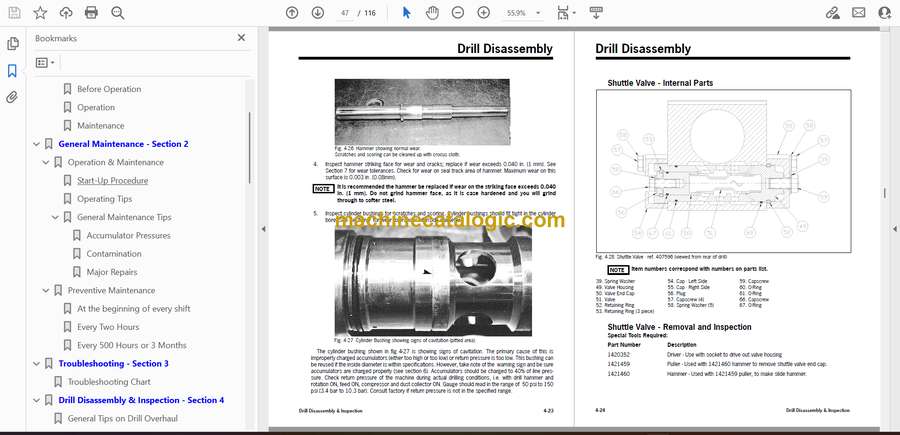
Task: Zoom in with plus icon
Action: tap(484, 13)
